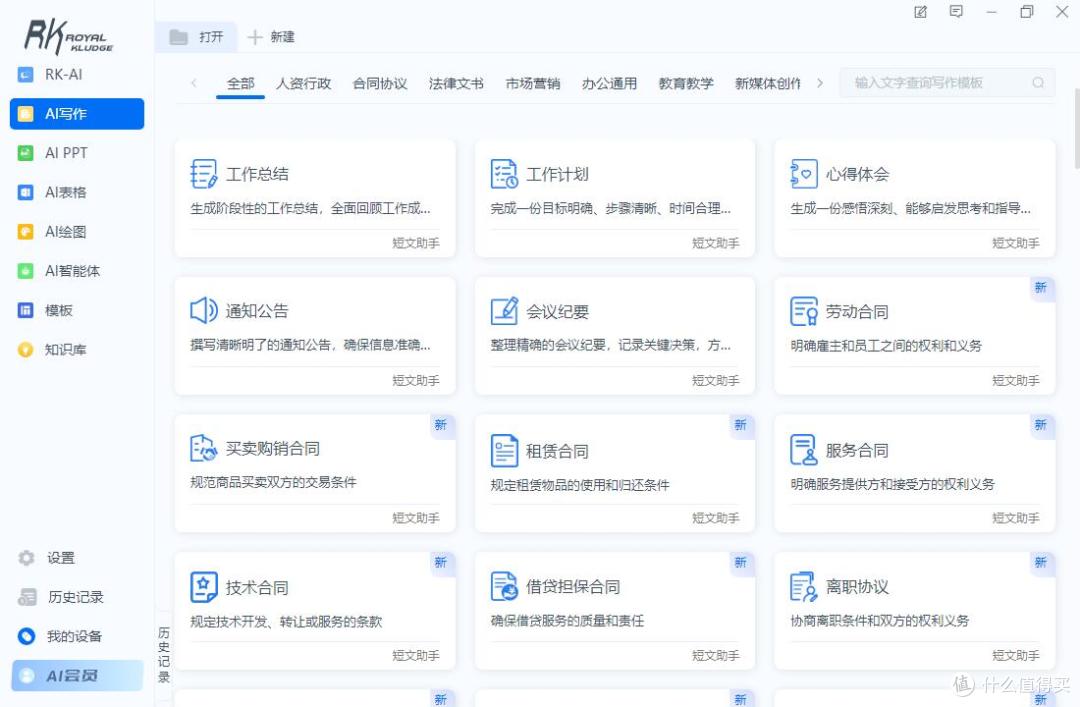
Task: Switch to the 新媒体创作 tab
Action: (x=768, y=83)
